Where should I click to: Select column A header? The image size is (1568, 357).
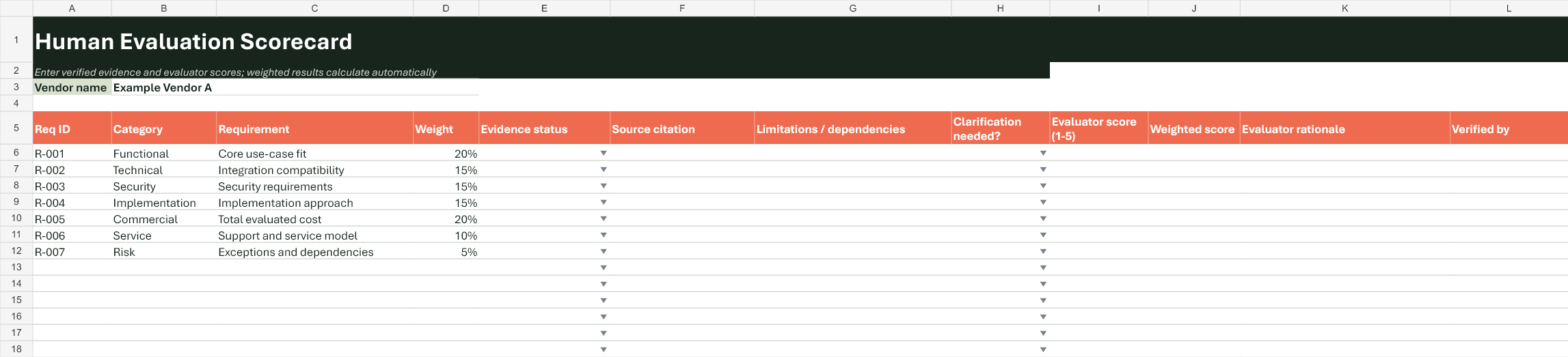pos(72,8)
